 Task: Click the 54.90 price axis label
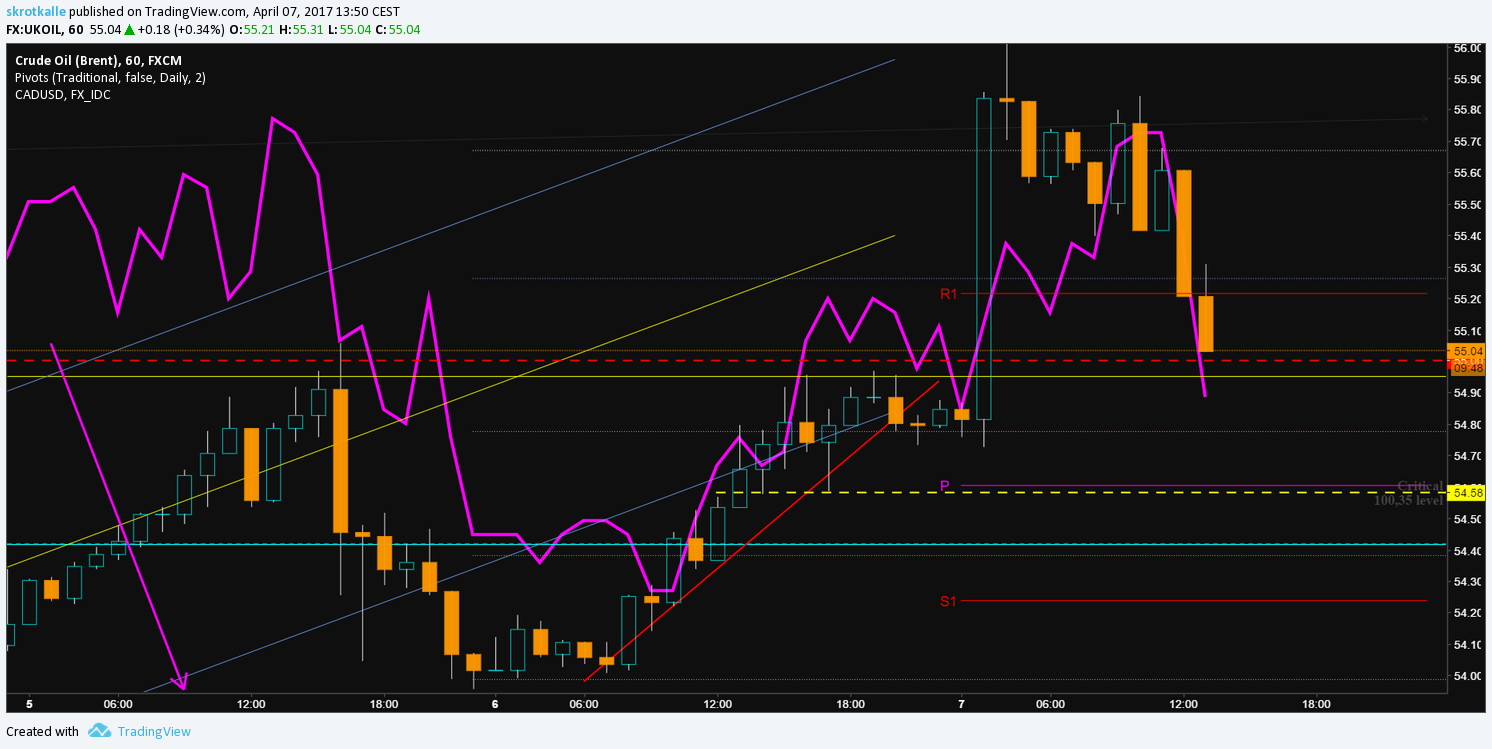[x=1467, y=393]
